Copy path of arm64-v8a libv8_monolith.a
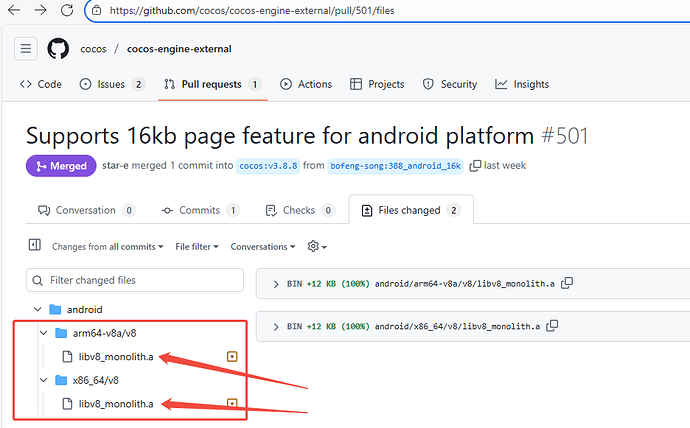This screenshot has width=690, height=428. click(x=567, y=284)
